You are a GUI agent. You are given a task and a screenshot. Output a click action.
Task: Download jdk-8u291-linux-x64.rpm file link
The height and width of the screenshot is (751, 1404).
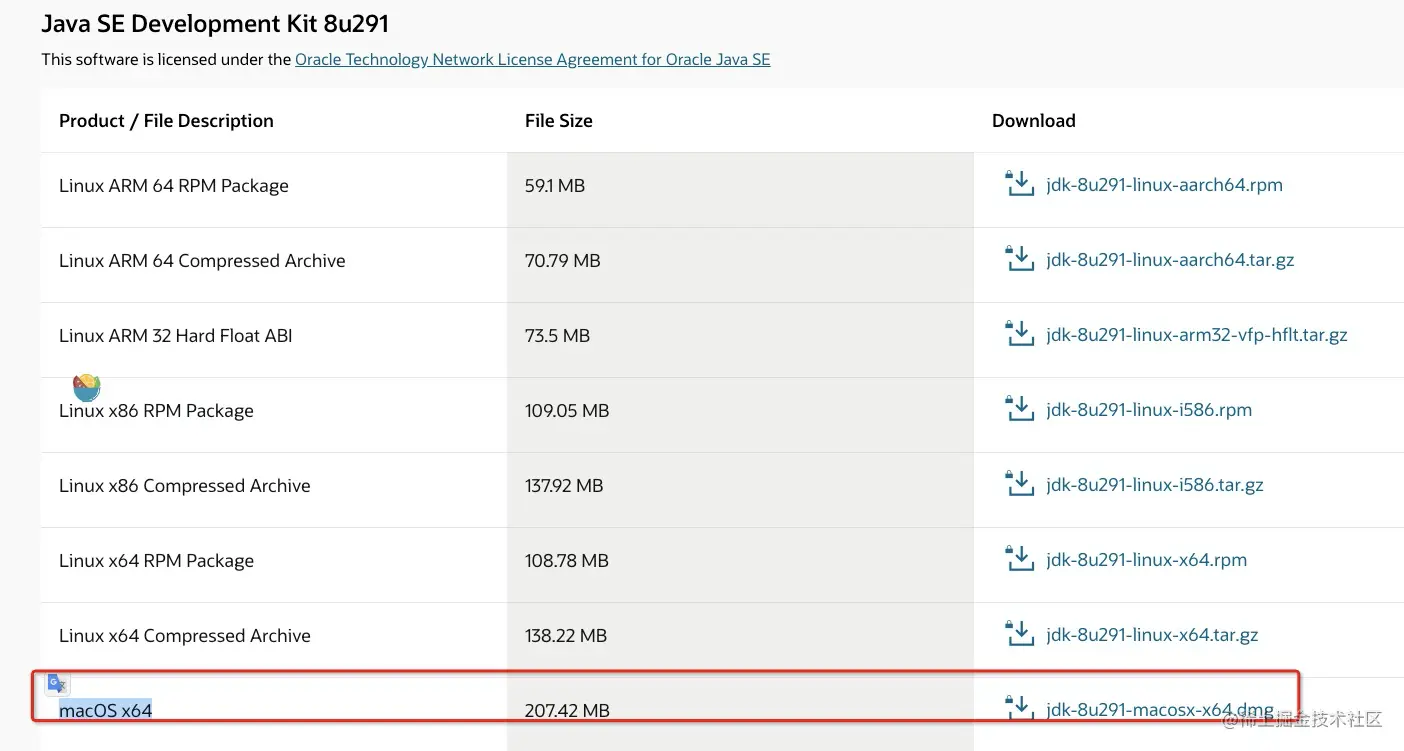coord(1147,560)
